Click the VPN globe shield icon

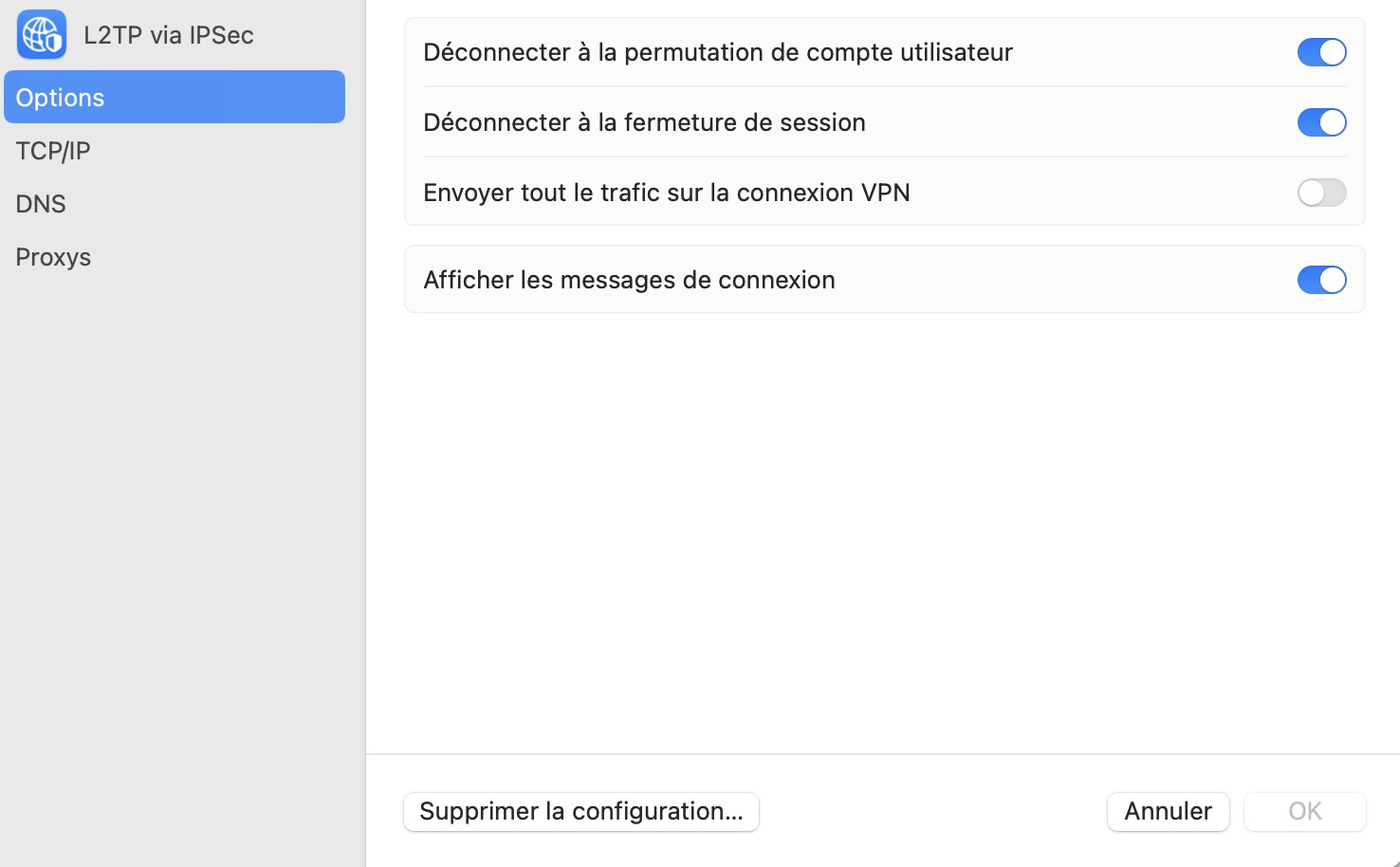(x=42, y=34)
